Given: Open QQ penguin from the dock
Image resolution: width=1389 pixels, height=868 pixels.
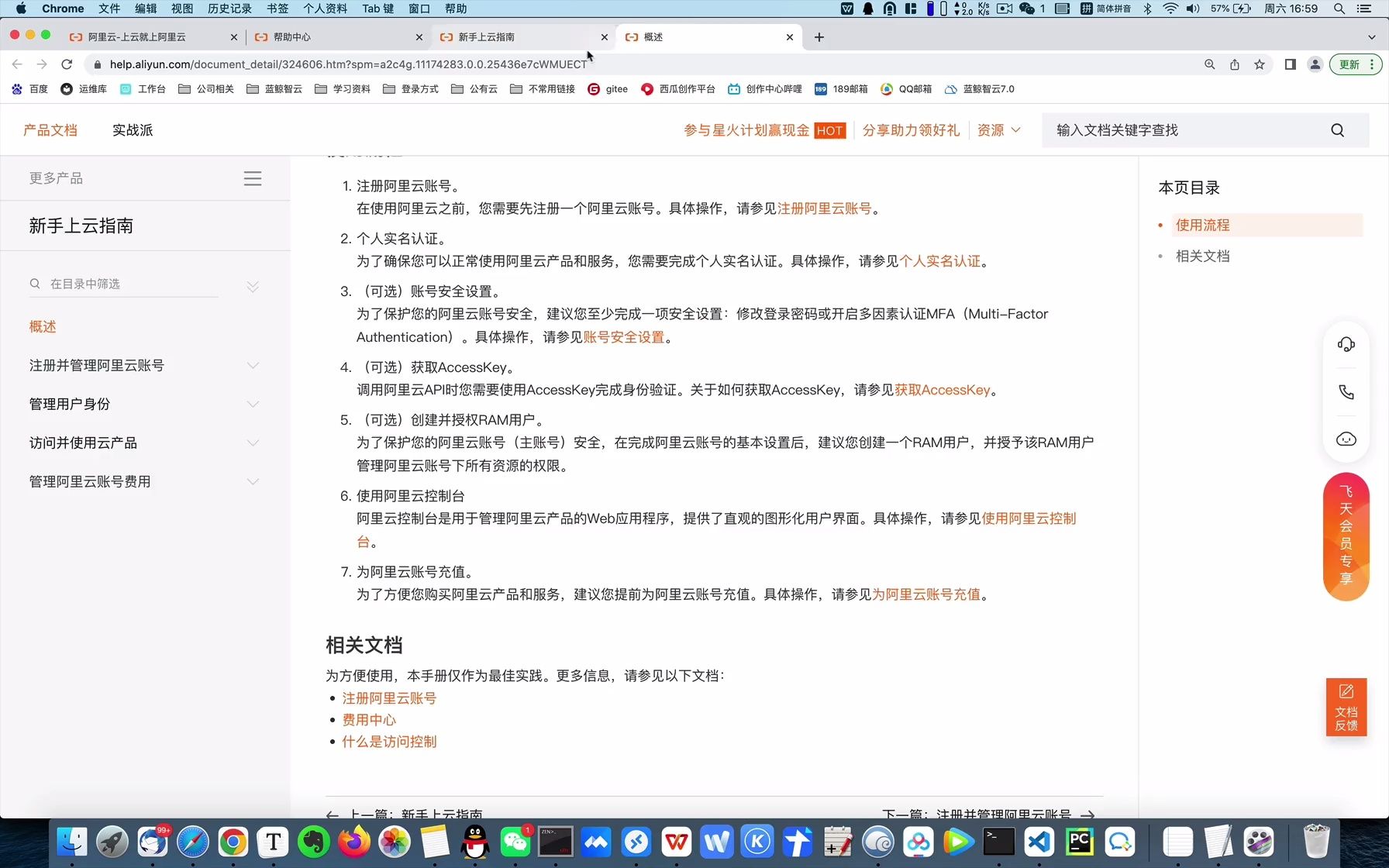Looking at the screenshot, I should (475, 842).
